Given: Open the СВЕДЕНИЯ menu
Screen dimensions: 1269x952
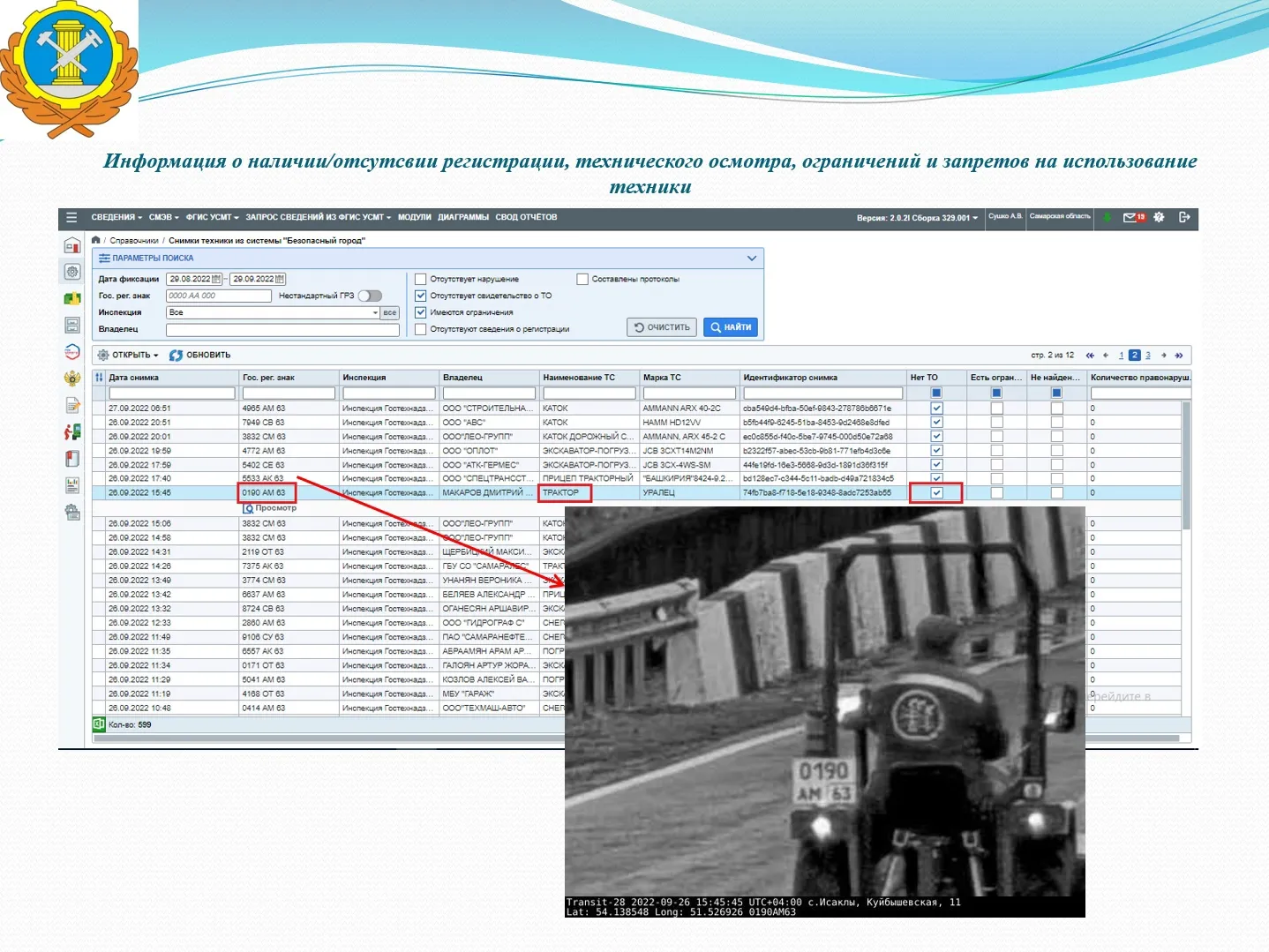Looking at the screenshot, I should 116,217.
